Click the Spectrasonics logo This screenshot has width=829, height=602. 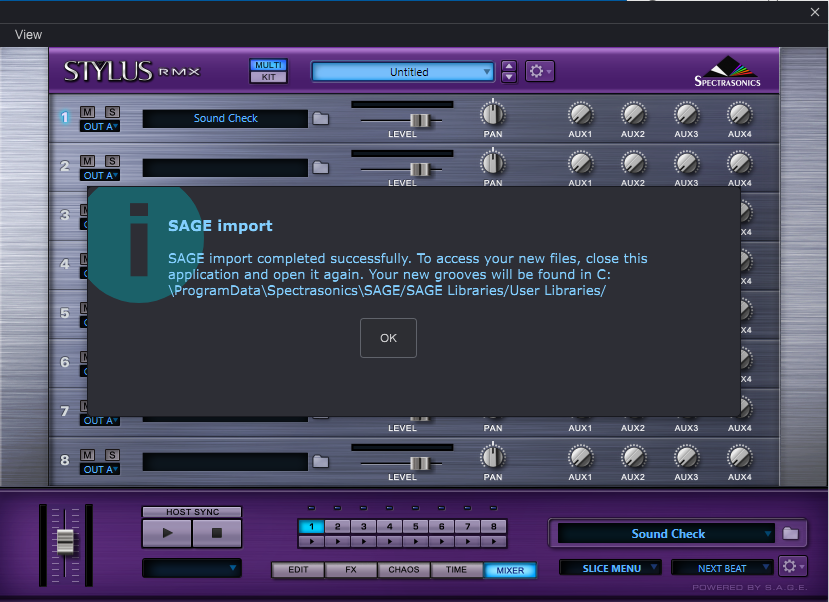[x=727, y=71]
